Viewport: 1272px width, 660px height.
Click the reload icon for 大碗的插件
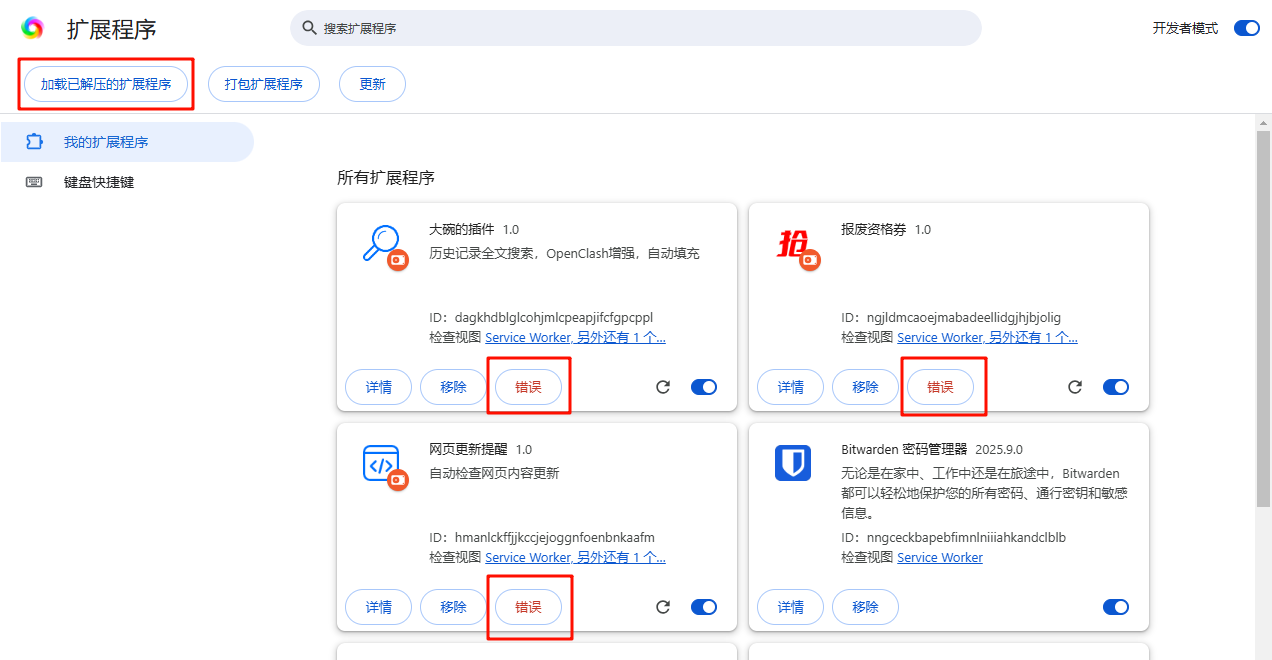[663, 387]
